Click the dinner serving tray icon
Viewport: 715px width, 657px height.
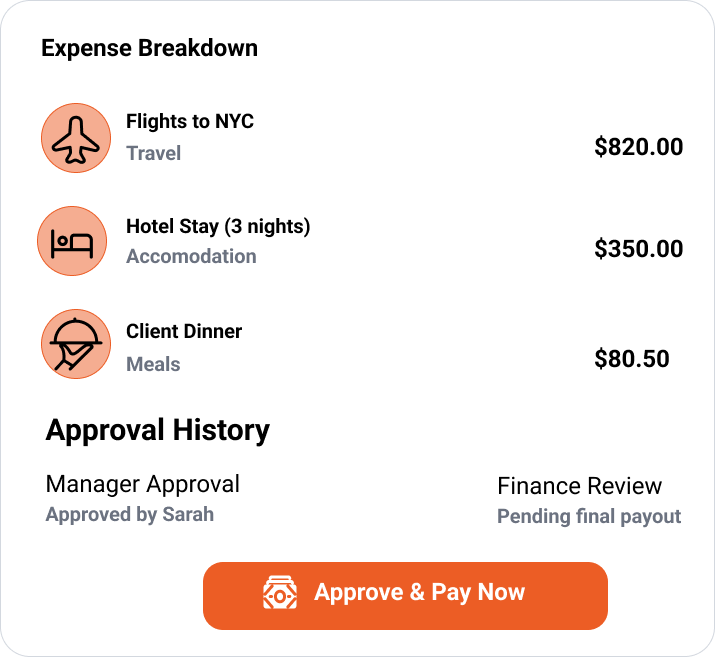(76, 344)
